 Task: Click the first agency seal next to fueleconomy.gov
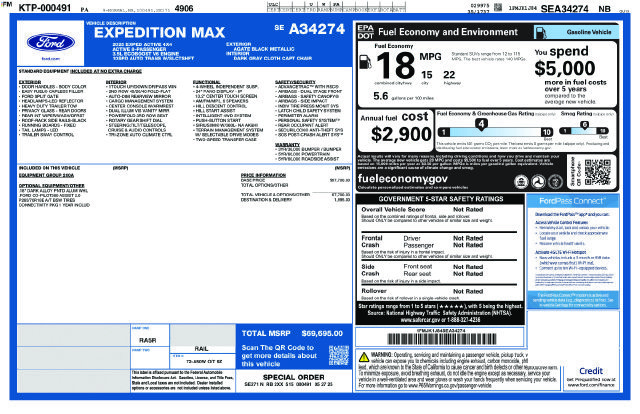pyautogui.click(x=521, y=181)
